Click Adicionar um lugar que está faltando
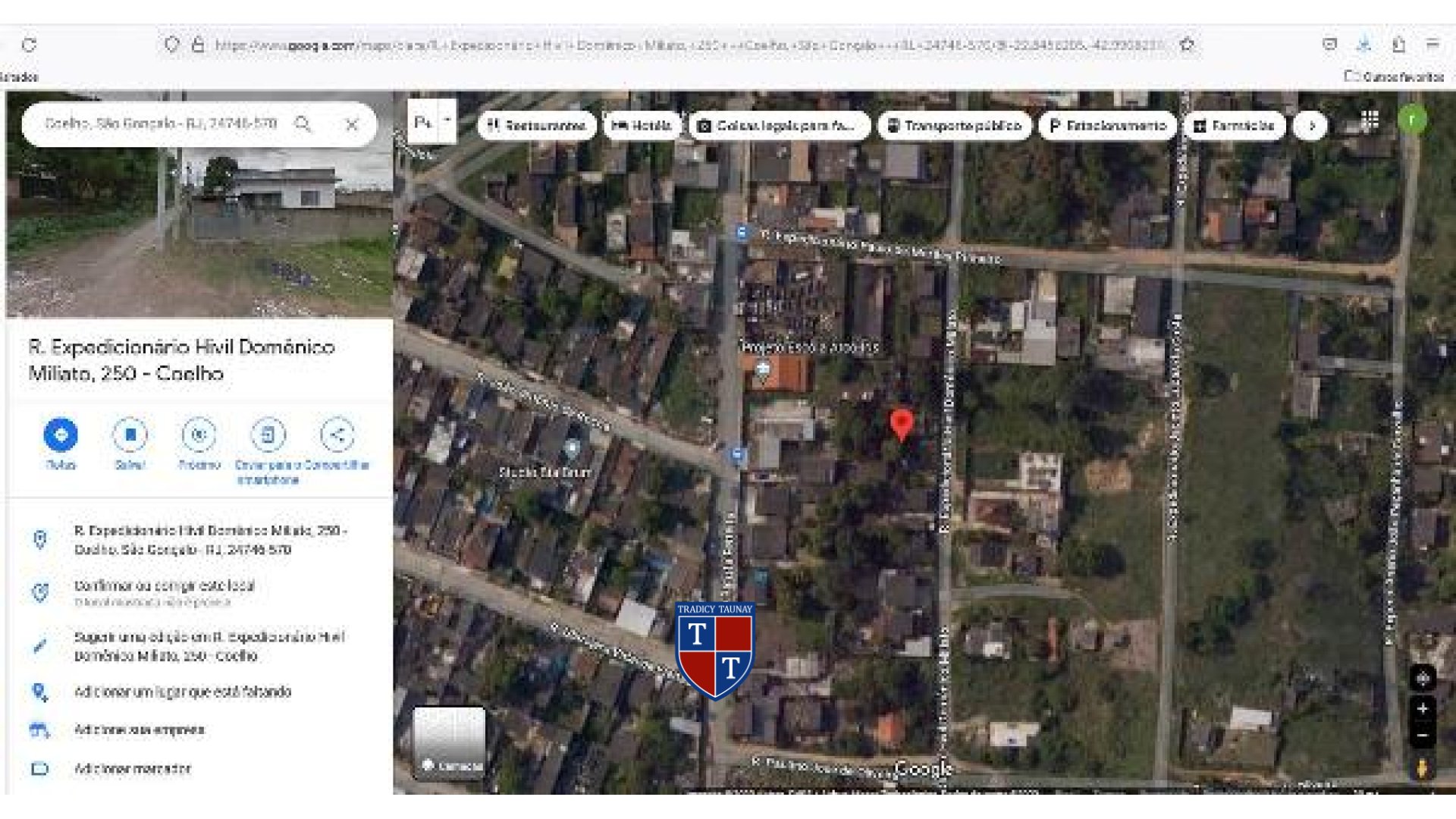 tap(182, 692)
